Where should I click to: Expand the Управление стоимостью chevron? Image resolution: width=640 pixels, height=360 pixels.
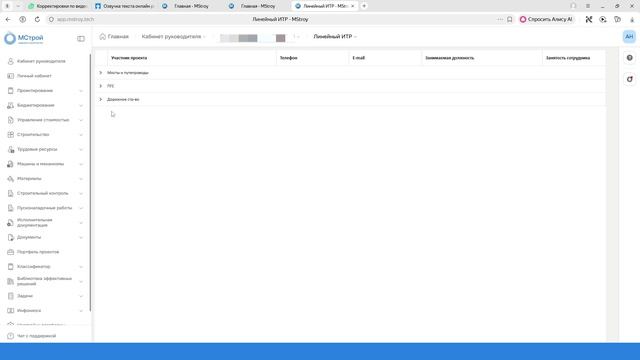pos(81,120)
